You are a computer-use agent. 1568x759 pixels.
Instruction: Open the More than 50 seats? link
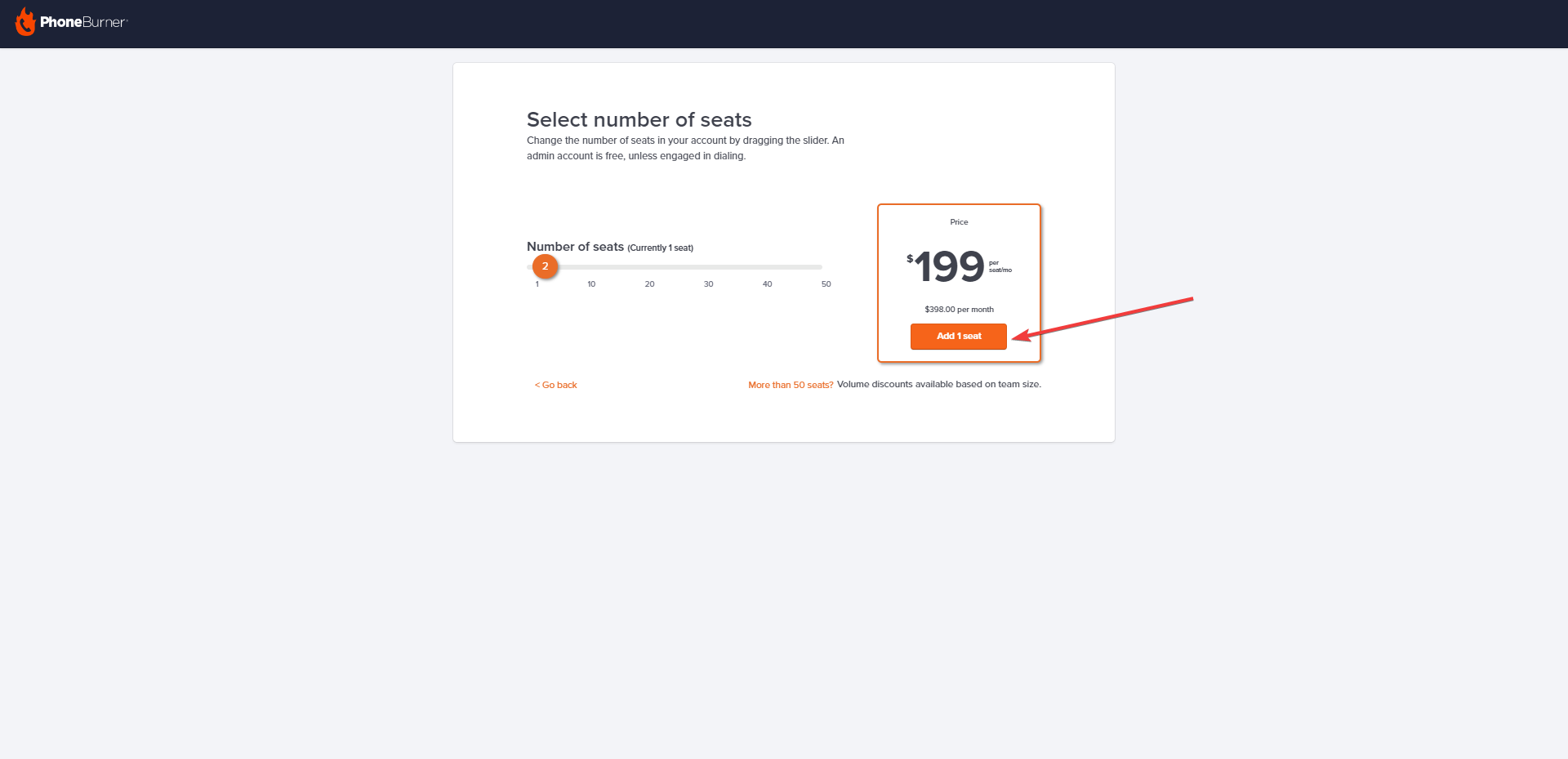click(x=791, y=385)
